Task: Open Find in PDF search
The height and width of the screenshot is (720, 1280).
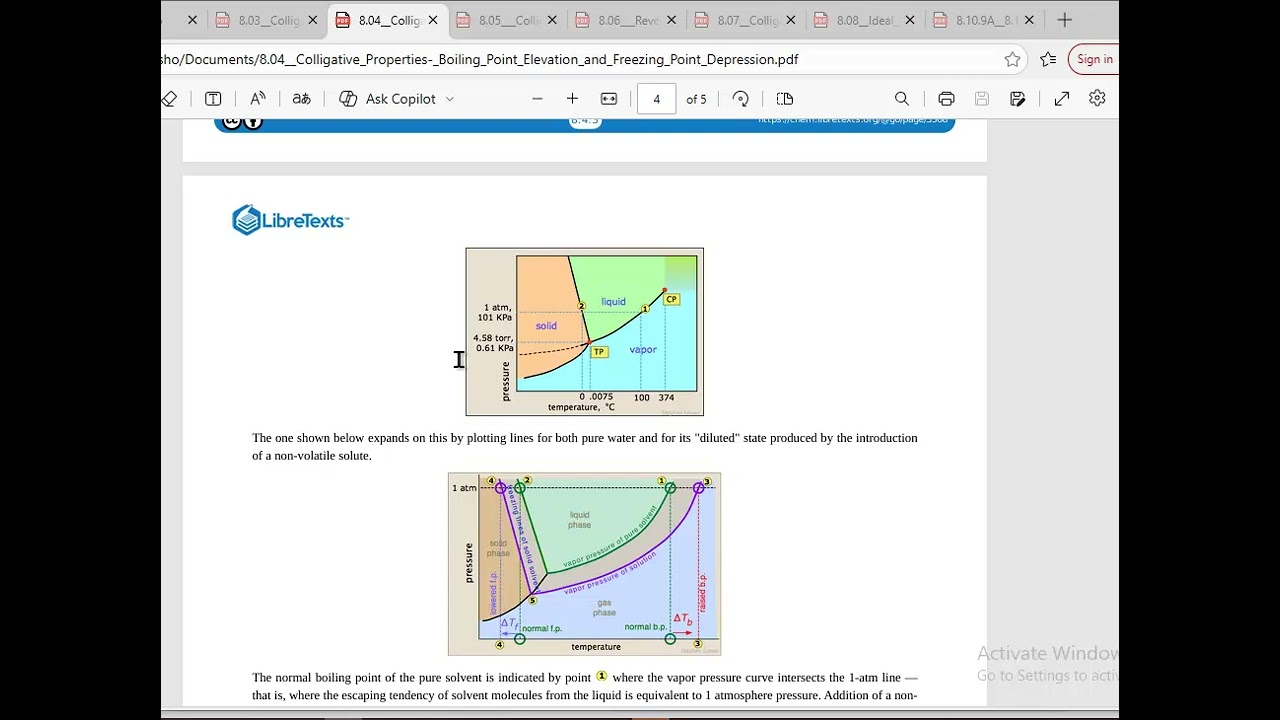Action: (x=902, y=98)
